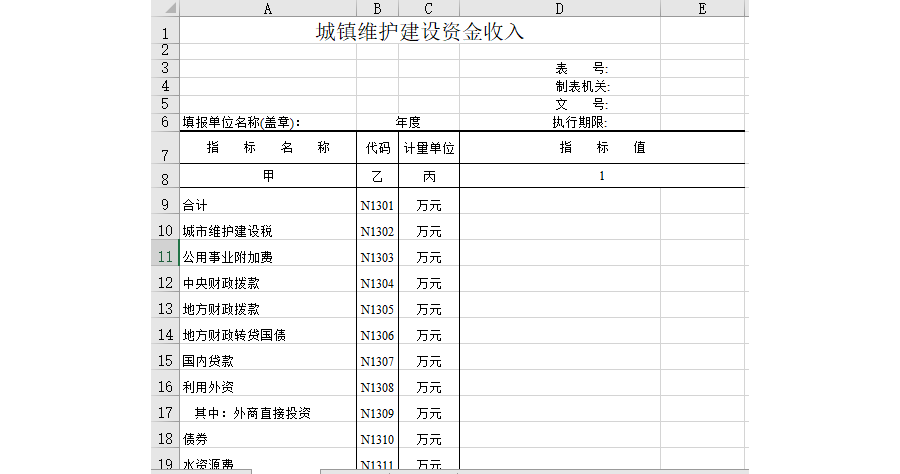
Task: Click the empty value cell for 合计
Action: [560, 201]
